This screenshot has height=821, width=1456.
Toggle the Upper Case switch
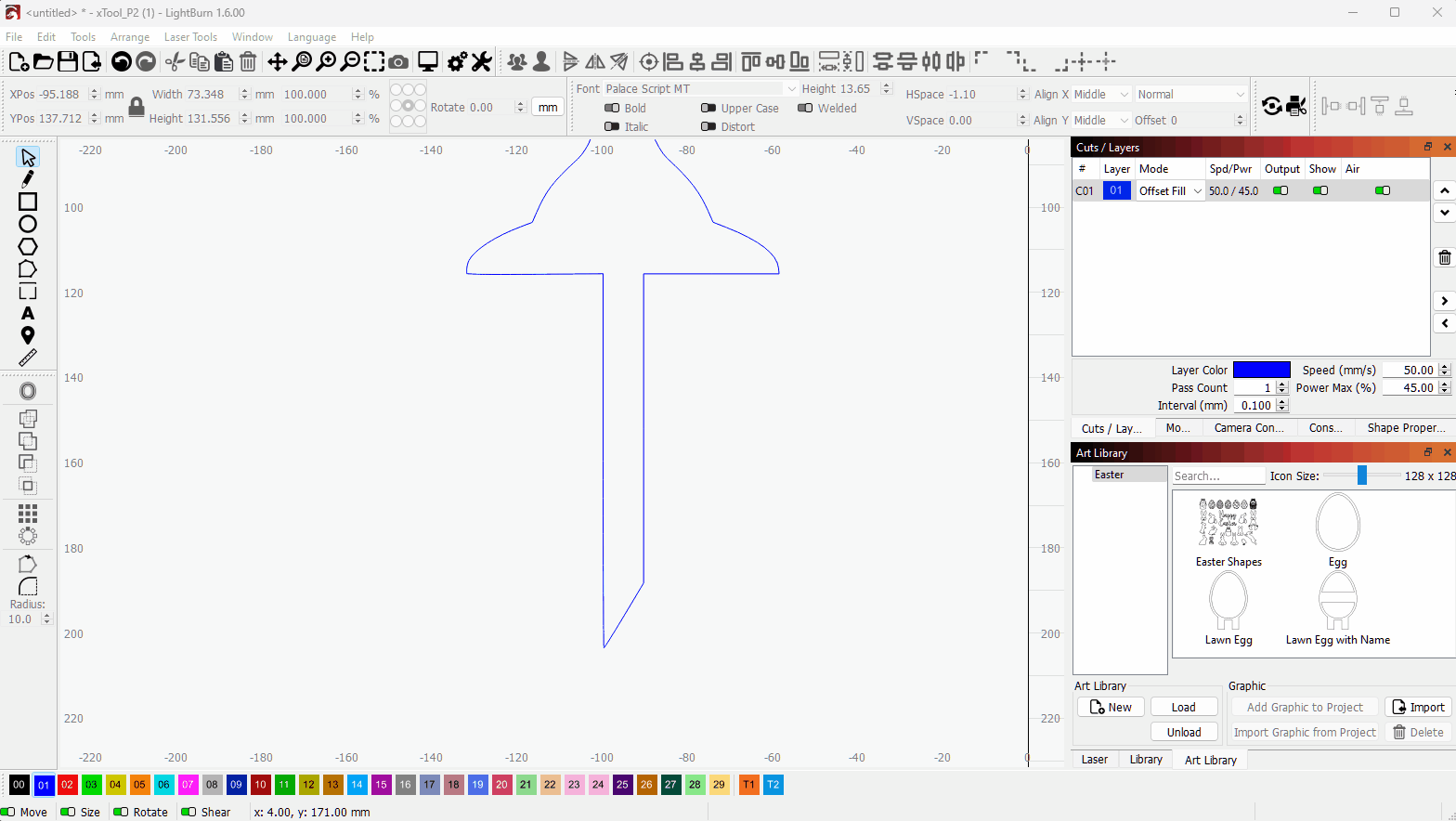[x=708, y=109]
